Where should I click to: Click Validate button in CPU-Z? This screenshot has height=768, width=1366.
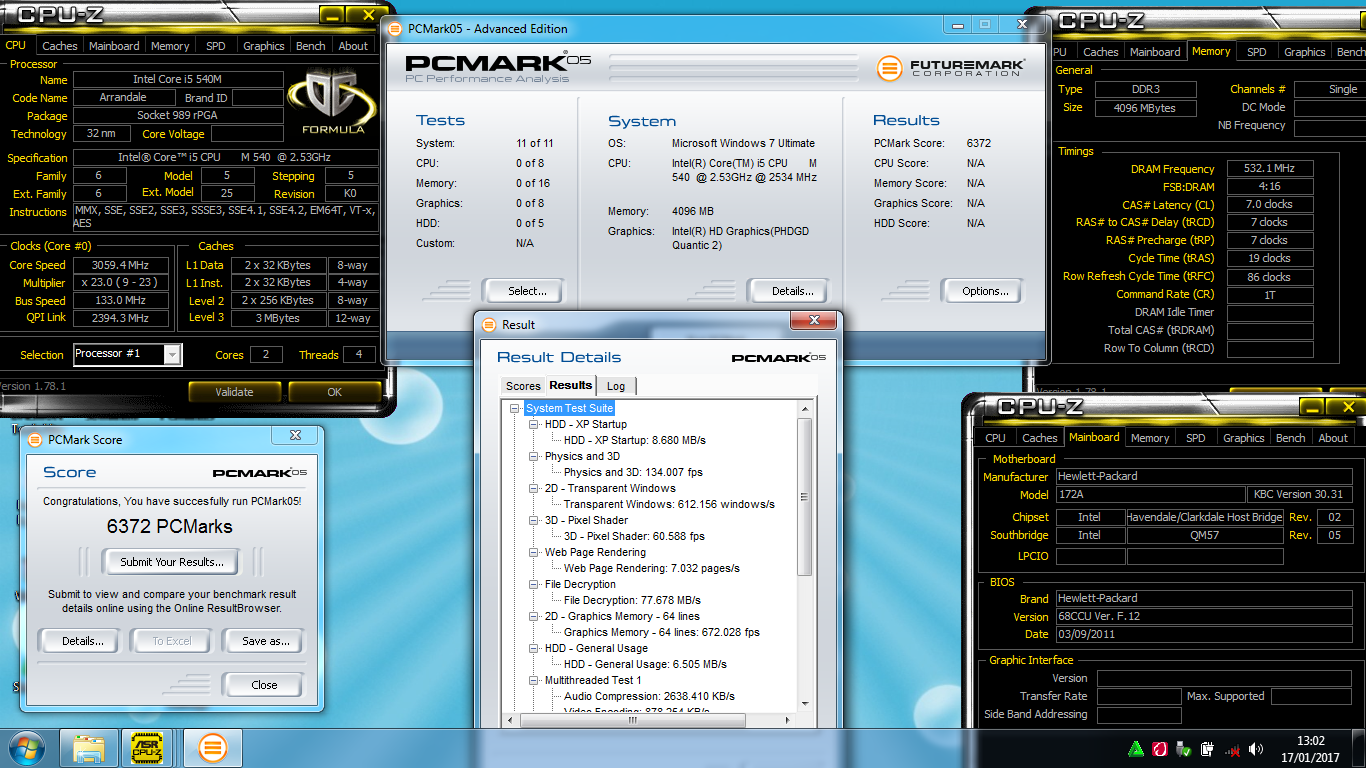click(x=234, y=392)
